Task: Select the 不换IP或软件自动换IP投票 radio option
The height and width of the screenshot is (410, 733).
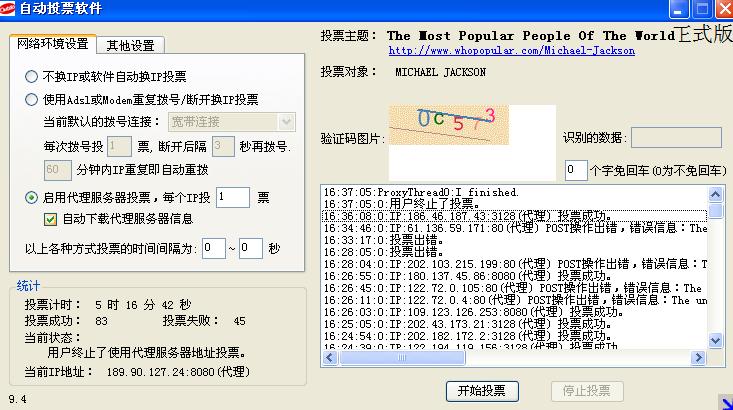Action: tap(32, 76)
